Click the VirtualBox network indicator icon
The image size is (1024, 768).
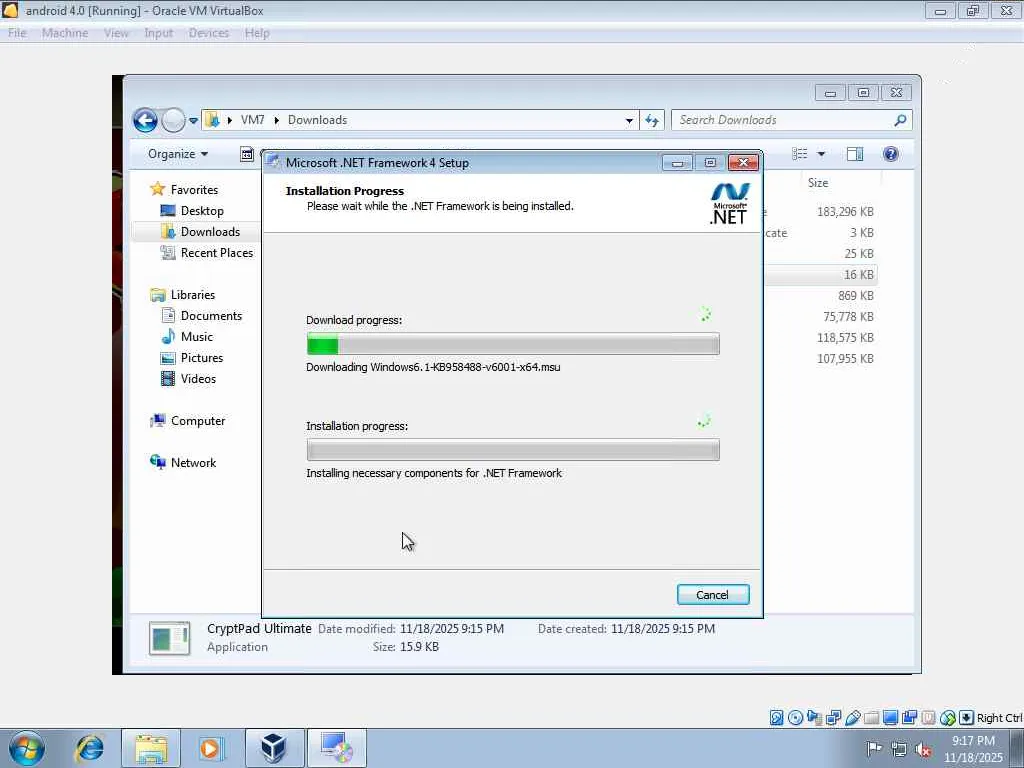click(833, 718)
